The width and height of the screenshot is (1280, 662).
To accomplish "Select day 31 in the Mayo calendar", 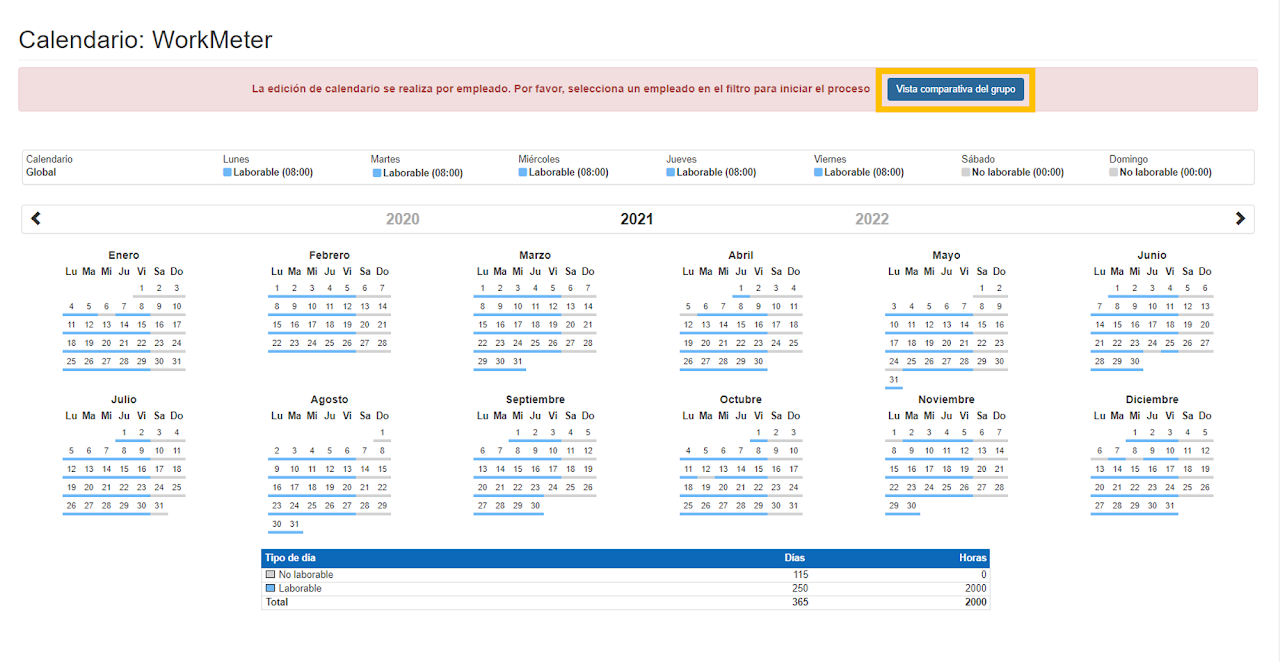I will pos(893,380).
